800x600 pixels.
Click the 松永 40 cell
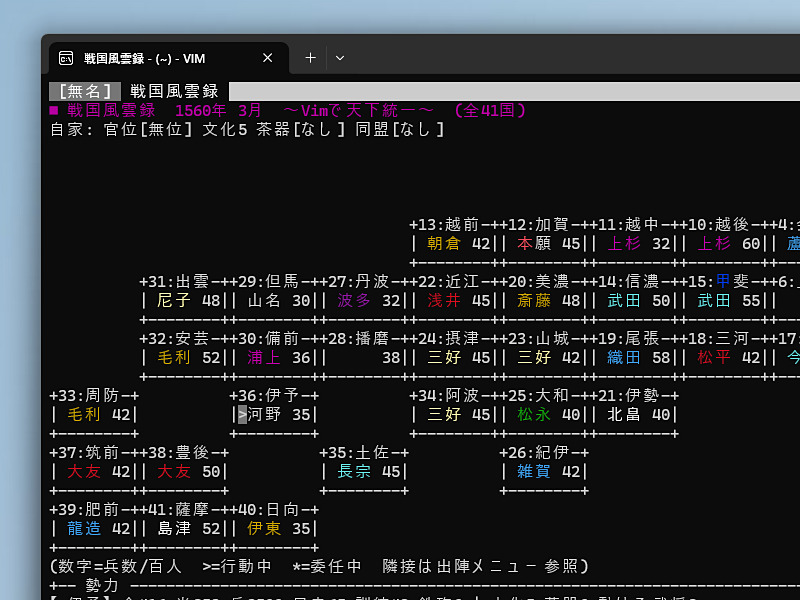(x=549, y=415)
